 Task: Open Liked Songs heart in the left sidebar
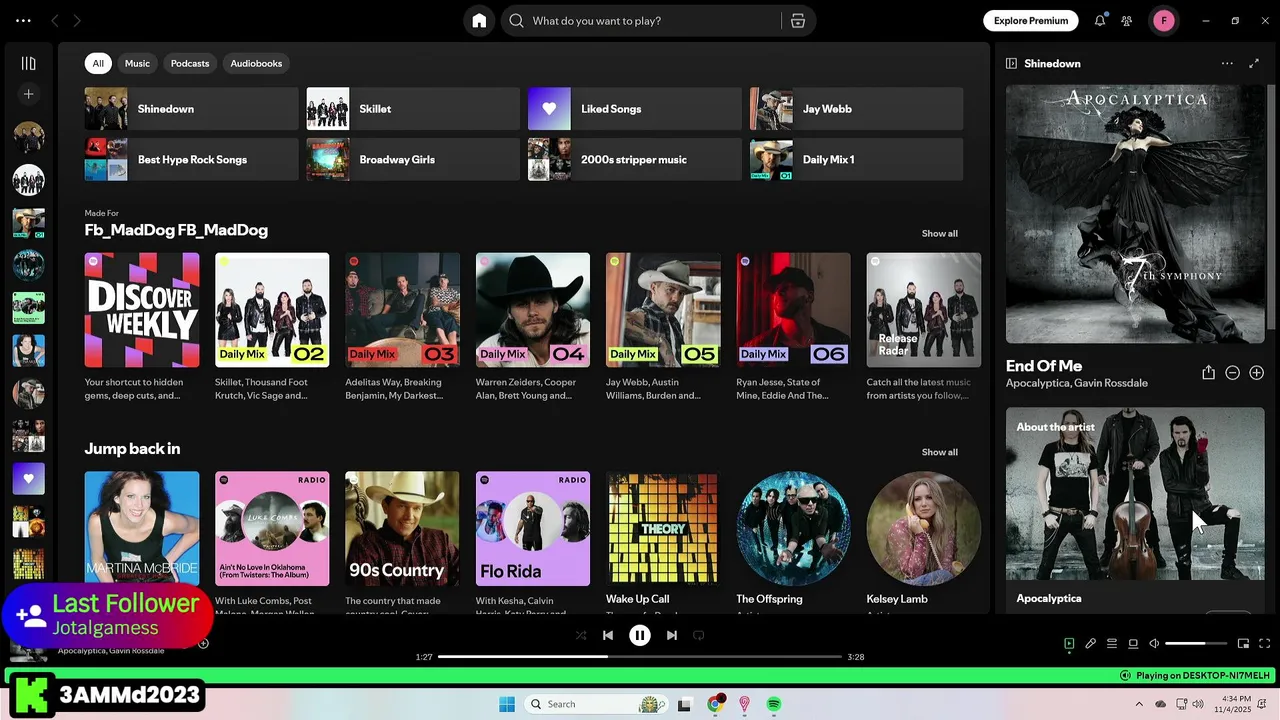28,479
